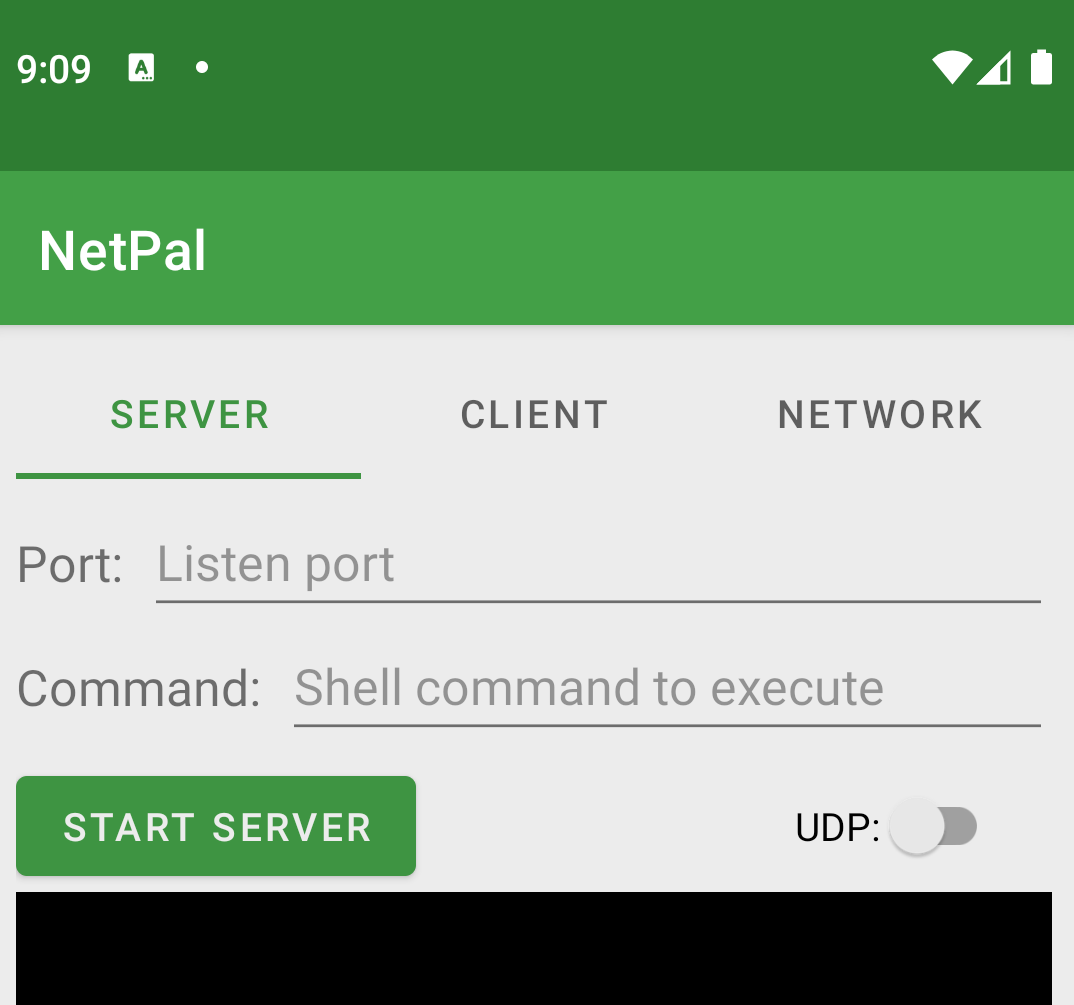
Task: Open the Client tab
Action: (534, 415)
